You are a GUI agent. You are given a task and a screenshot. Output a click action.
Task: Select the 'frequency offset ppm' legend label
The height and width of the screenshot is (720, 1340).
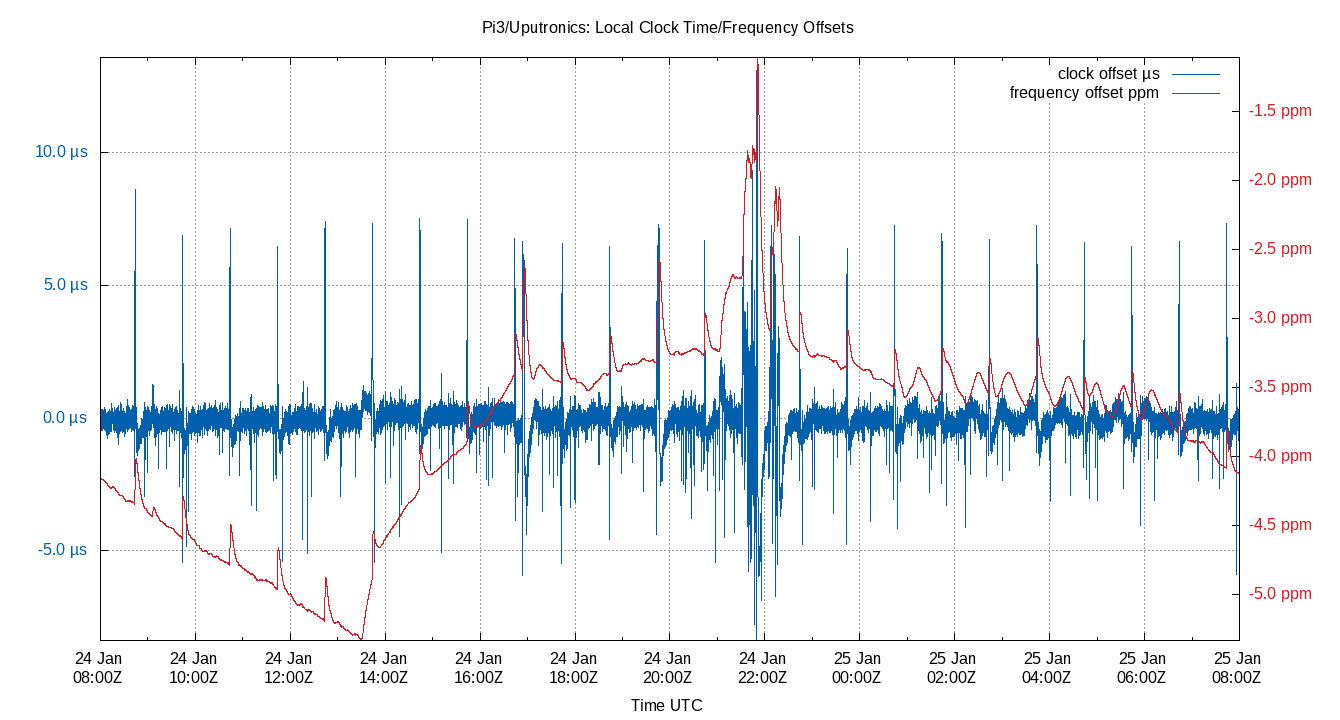click(x=1084, y=93)
